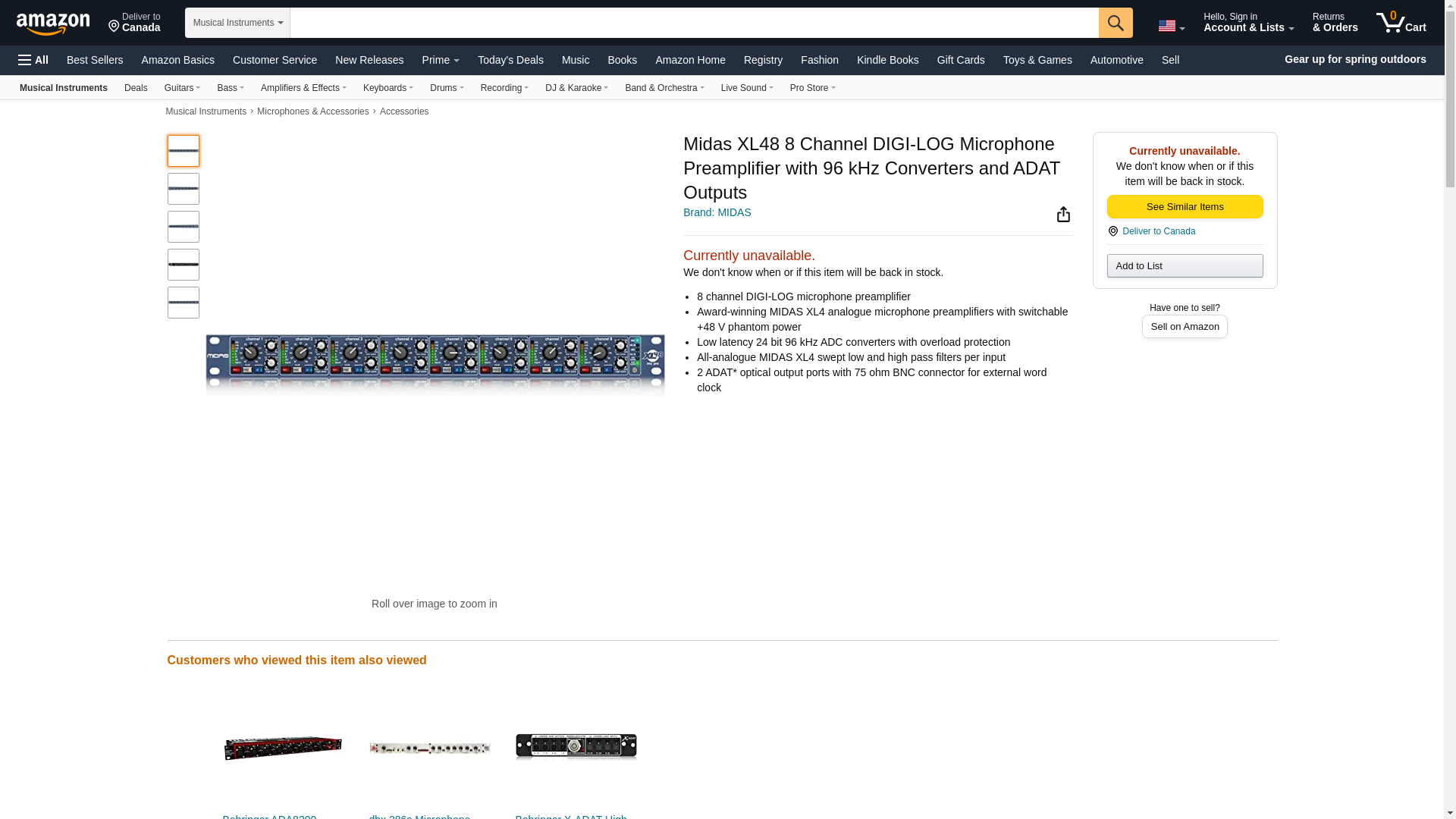Open the All hamburger menu
This screenshot has width=1456, height=819.
click(x=33, y=60)
